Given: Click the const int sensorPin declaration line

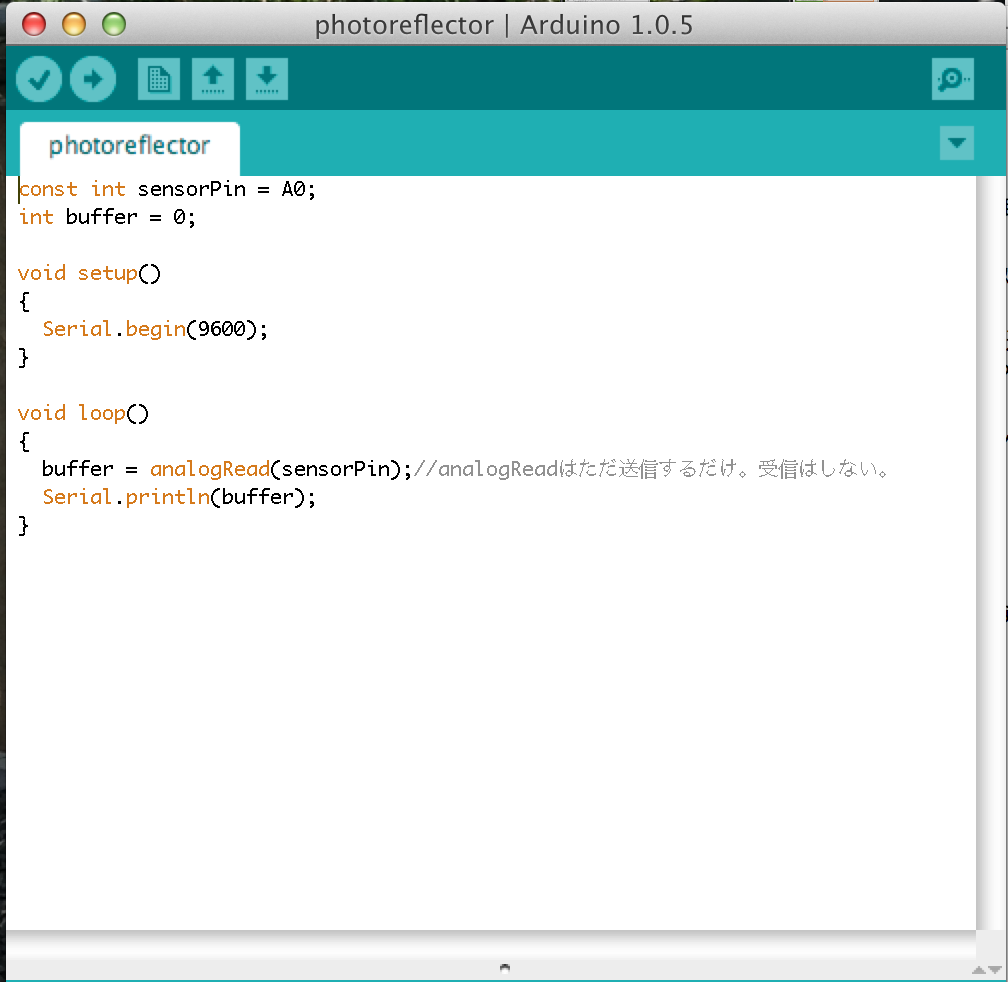Looking at the screenshot, I should (x=167, y=189).
